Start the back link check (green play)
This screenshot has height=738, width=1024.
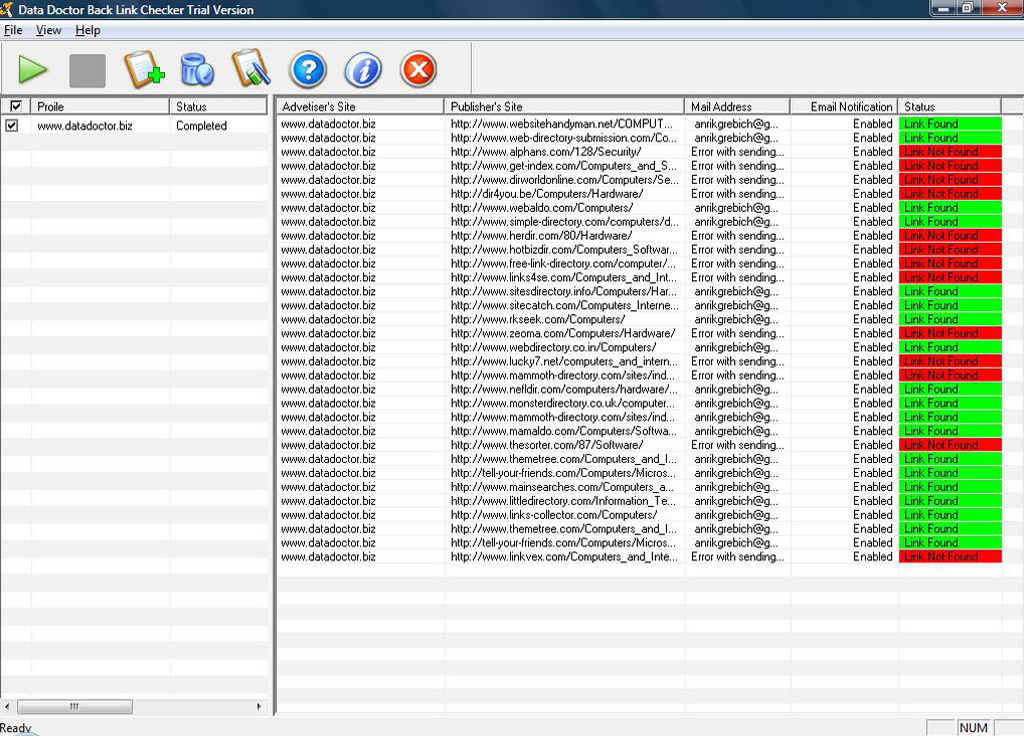point(33,70)
